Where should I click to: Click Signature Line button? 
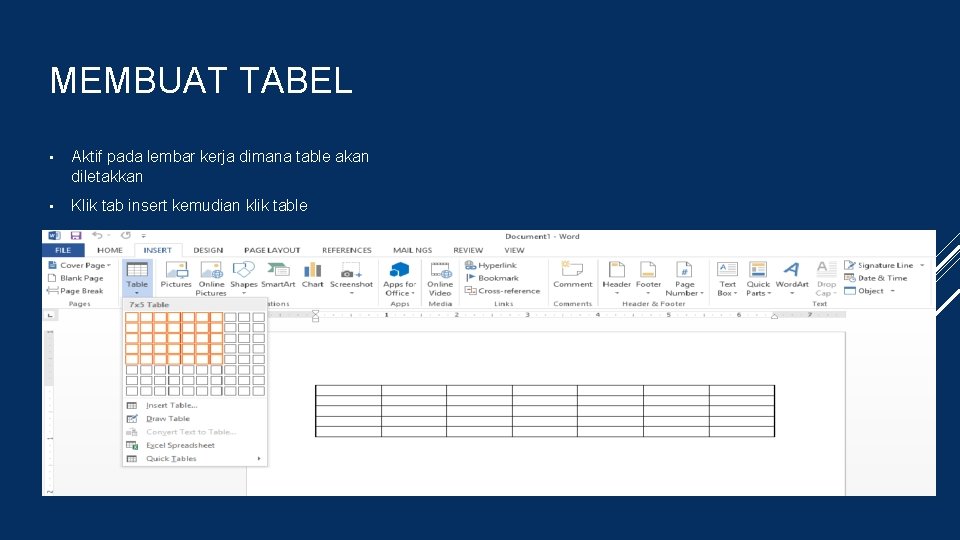coord(879,265)
